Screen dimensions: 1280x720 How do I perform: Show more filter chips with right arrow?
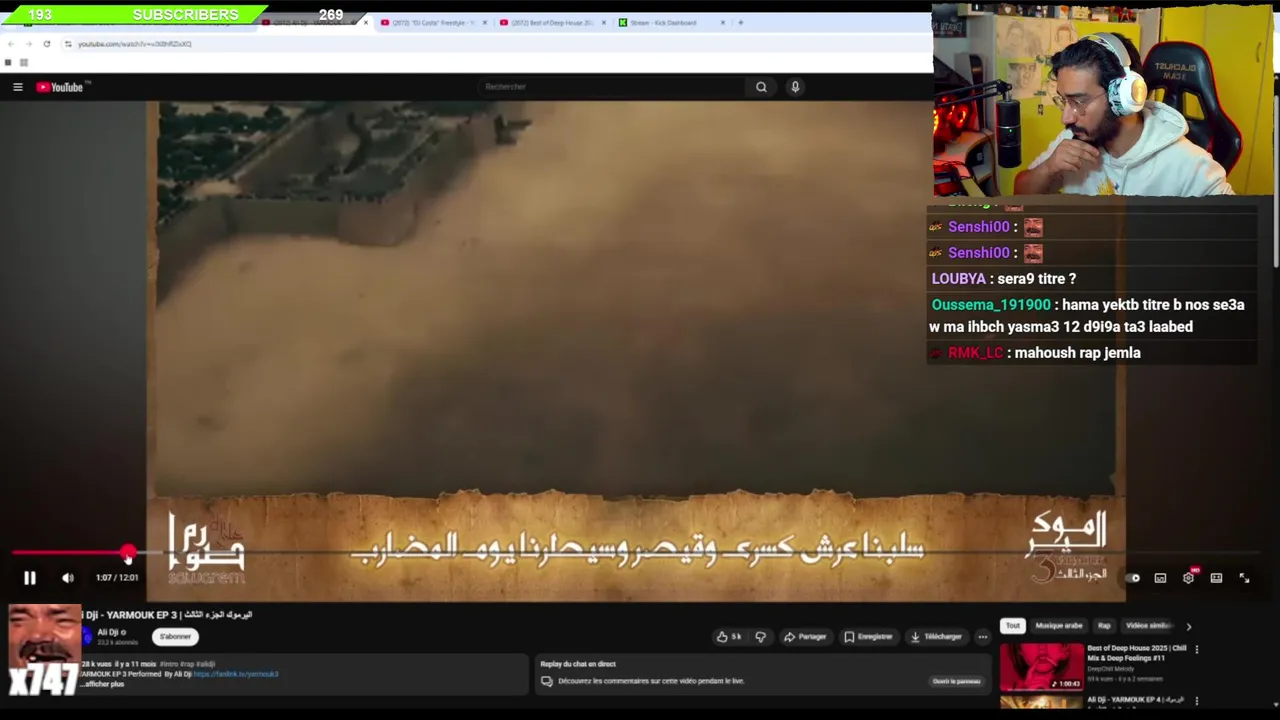(1188, 627)
